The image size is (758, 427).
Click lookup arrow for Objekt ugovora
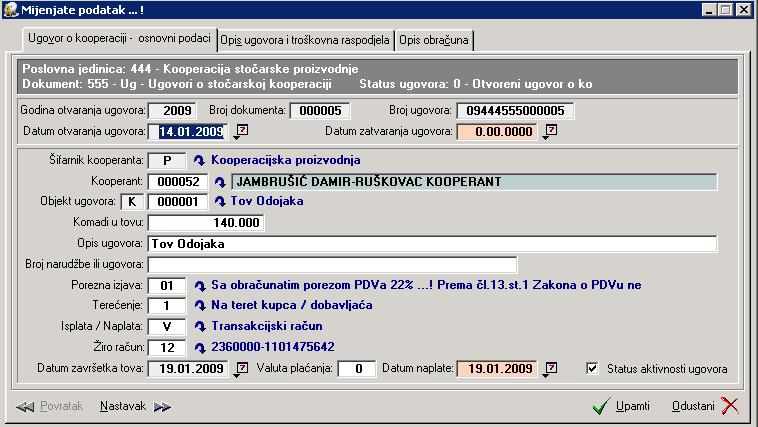tap(219, 202)
